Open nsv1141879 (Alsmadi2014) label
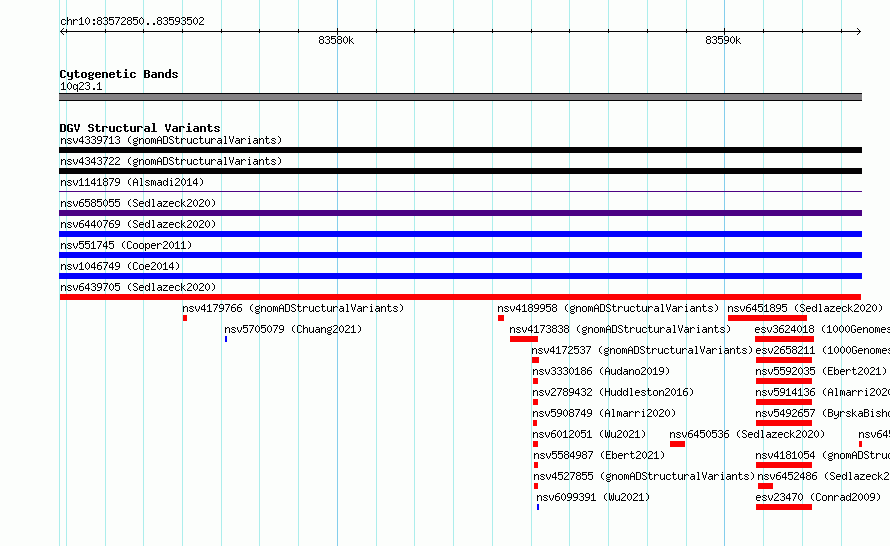The image size is (890, 546). [132, 182]
